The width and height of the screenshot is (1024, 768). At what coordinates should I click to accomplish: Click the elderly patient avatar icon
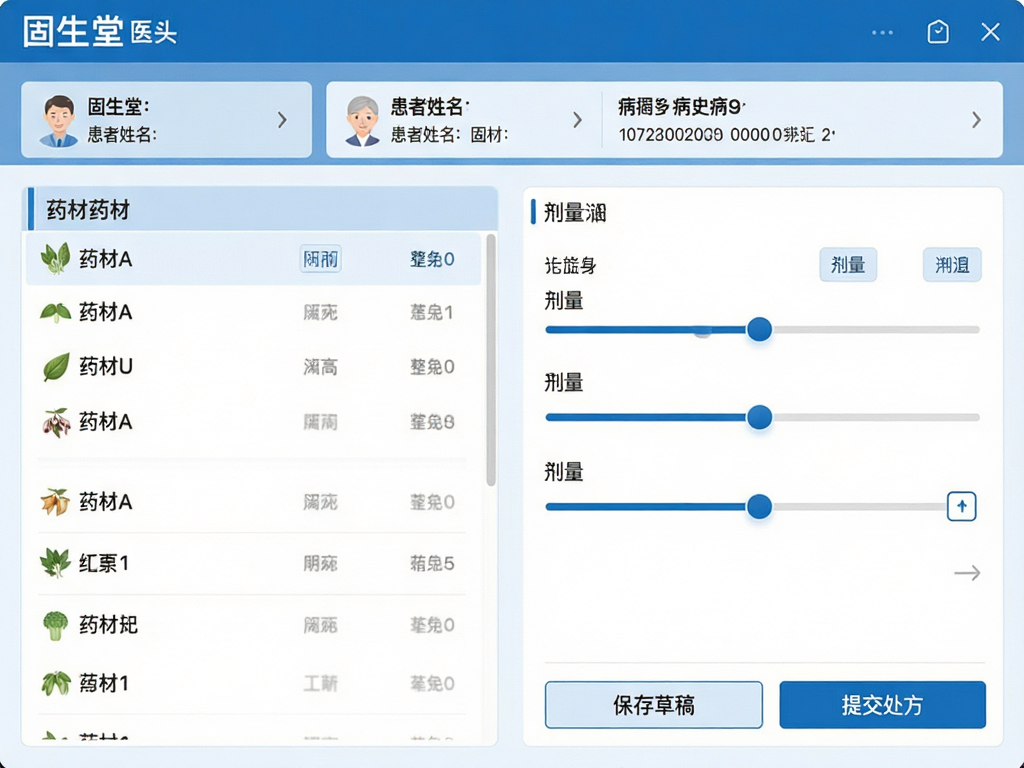362,121
